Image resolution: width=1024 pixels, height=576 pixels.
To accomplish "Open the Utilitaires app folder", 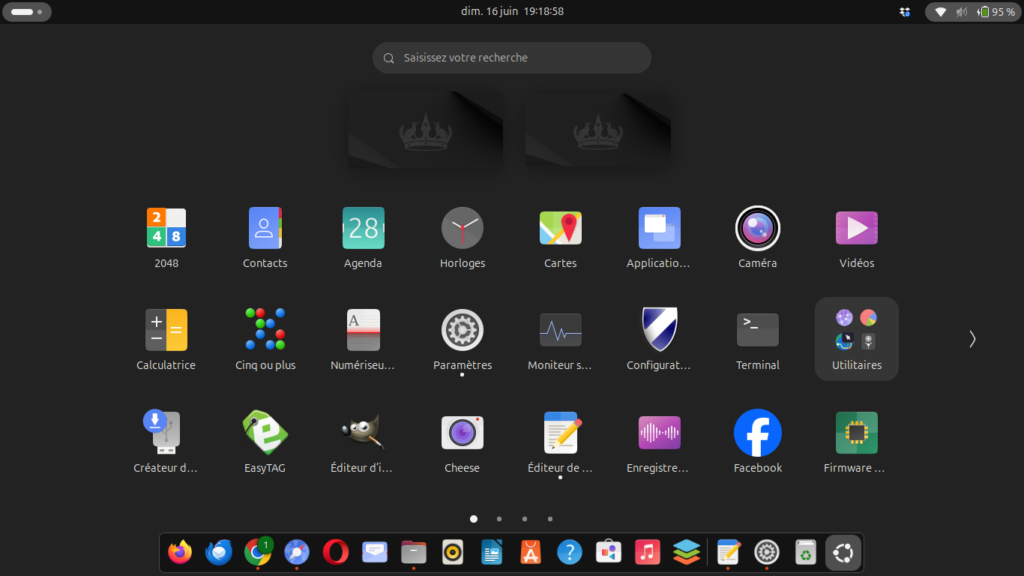I will click(856, 339).
